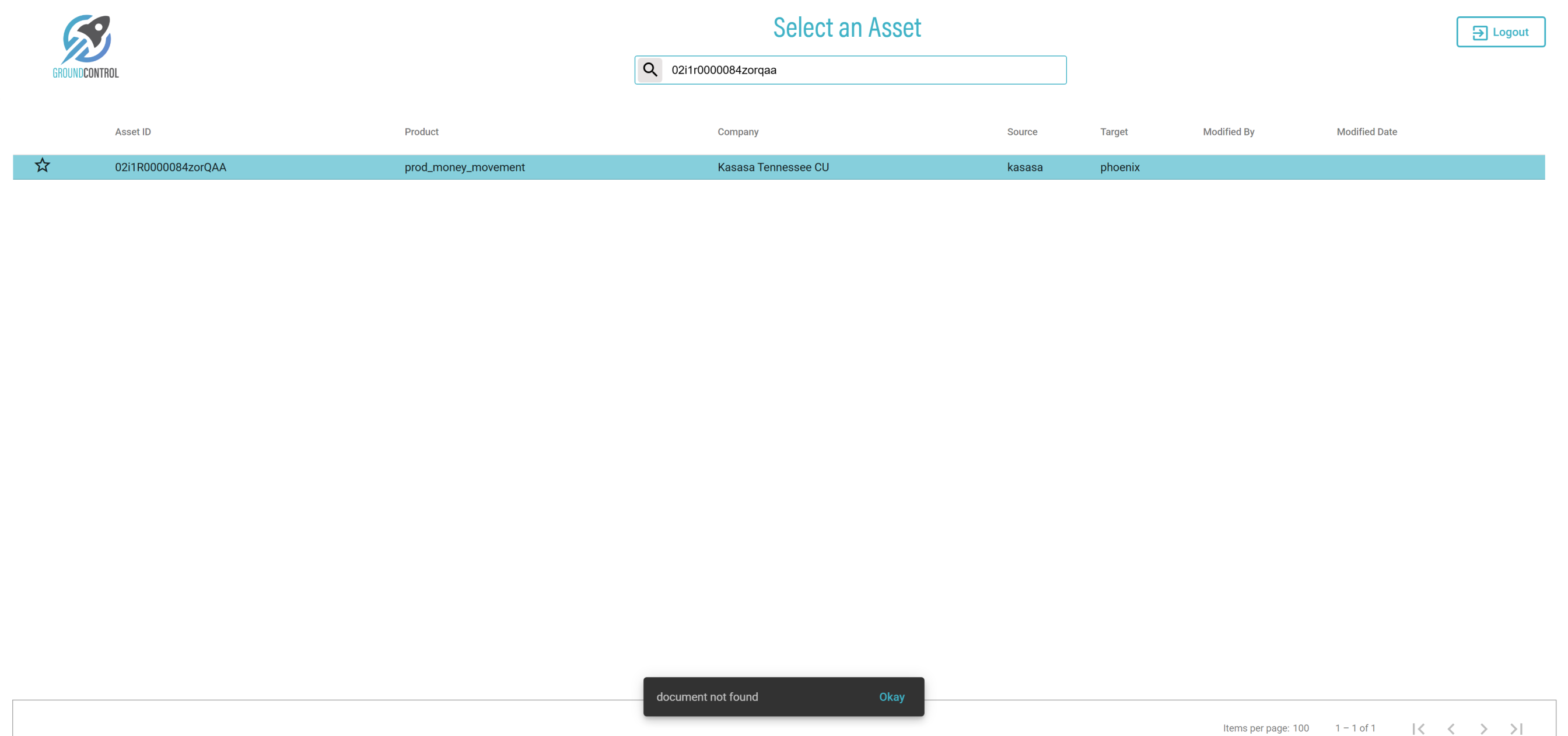Sort by Modified By column
Image resolution: width=1568 pixels, height=736 pixels.
pos(1228,131)
